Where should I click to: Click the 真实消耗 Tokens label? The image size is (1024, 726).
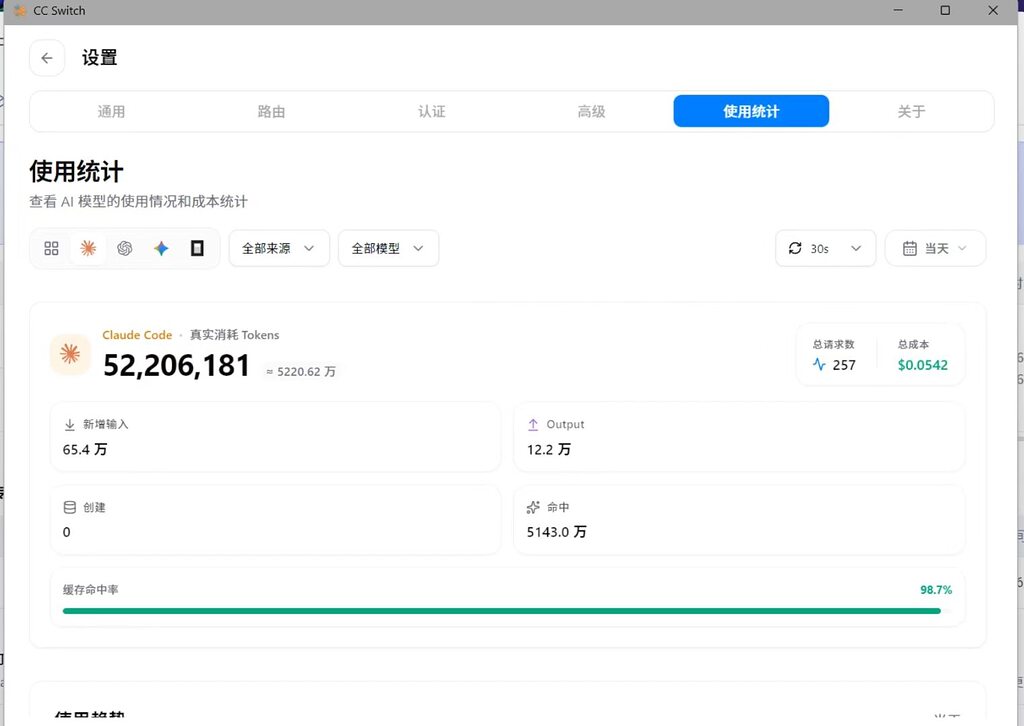[x=234, y=335]
